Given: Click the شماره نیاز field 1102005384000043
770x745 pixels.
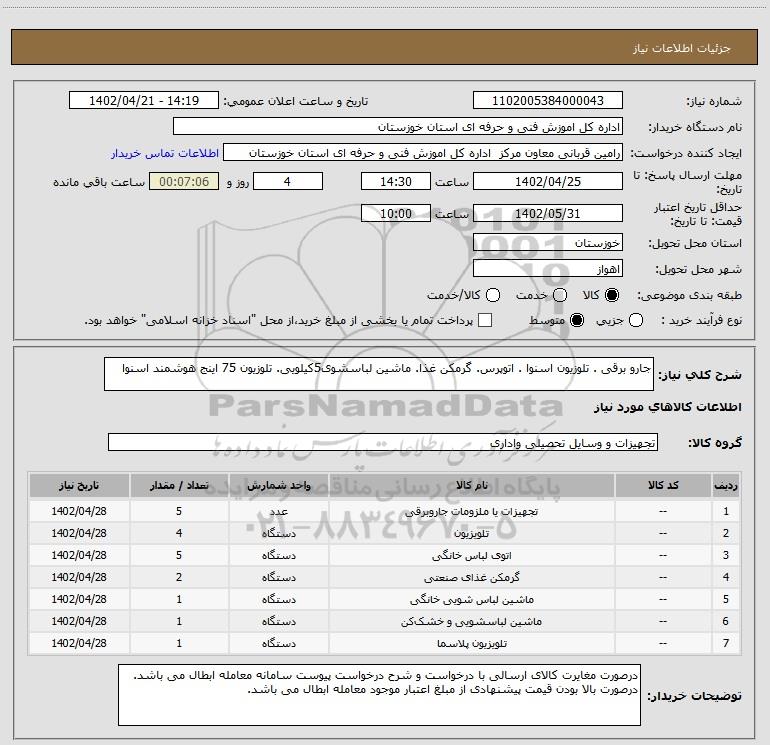Looking at the screenshot, I should pos(548,101).
